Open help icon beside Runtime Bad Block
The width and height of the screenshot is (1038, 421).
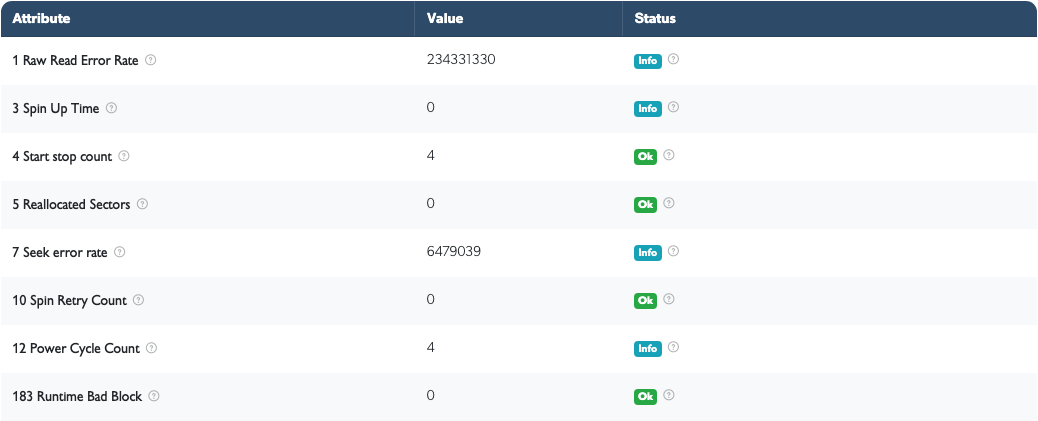(x=154, y=396)
